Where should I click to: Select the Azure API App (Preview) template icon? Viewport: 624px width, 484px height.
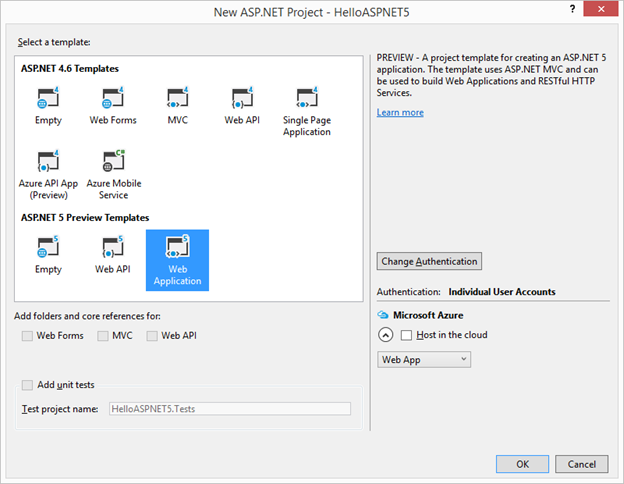coord(48,161)
